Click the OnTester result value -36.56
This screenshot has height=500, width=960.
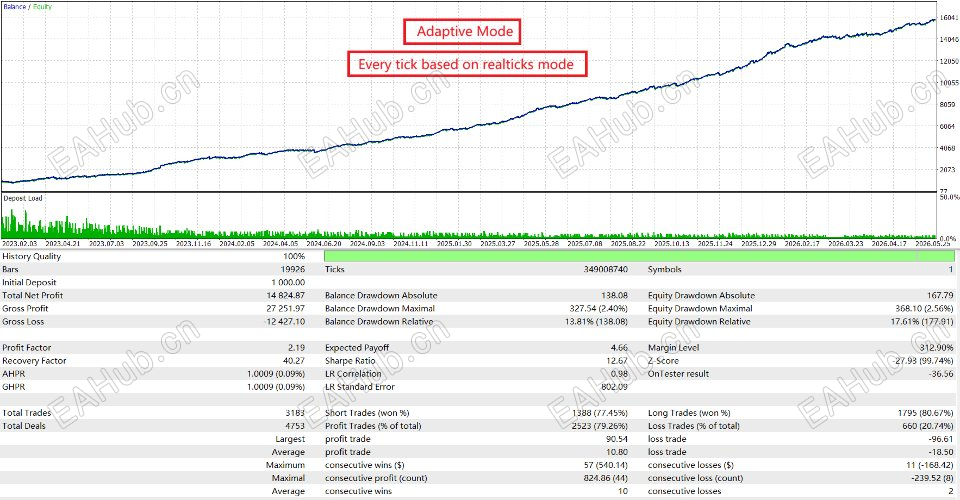point(941,374)
